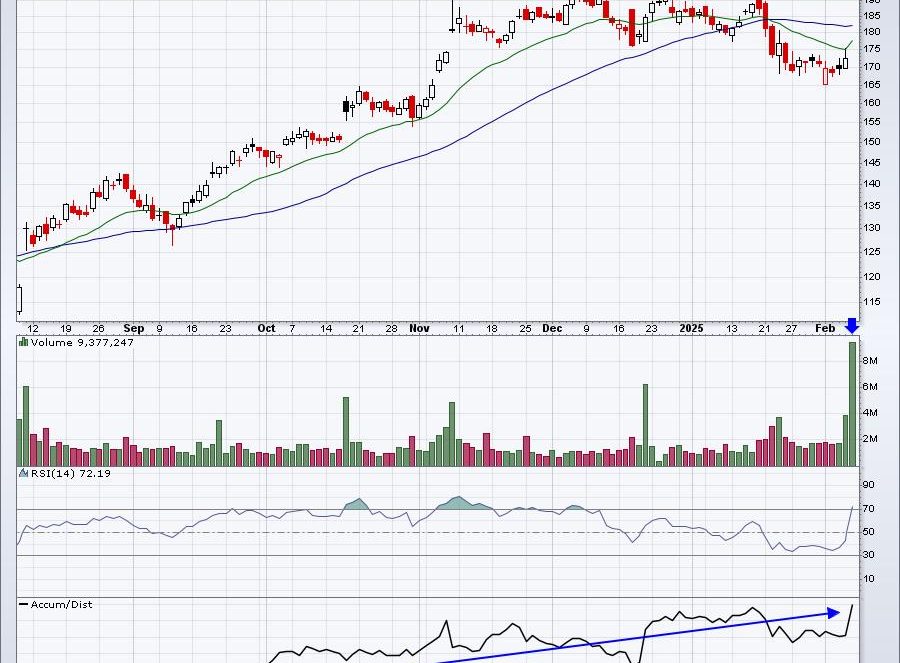Viewport: 900px width, 663px height.
Task: Click the '28' date axis label
Action: [391, 329]
